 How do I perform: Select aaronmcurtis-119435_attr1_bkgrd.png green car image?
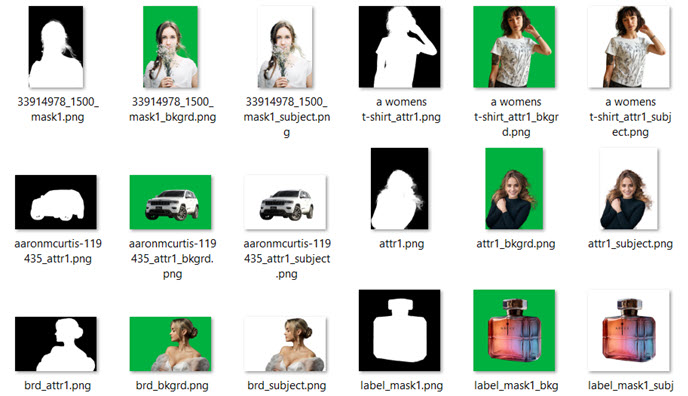170,202
